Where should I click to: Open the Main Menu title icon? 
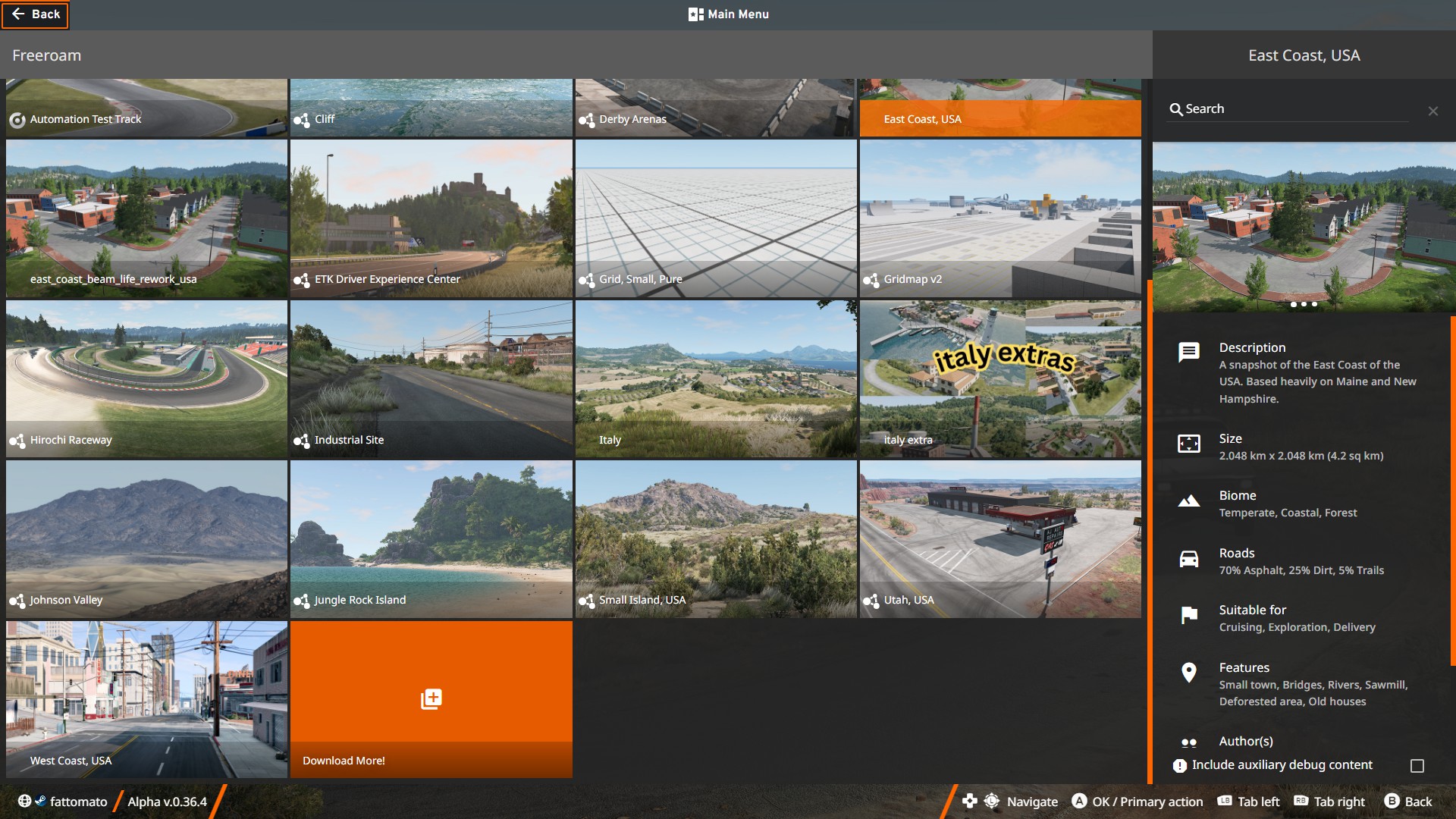click(695, 14)
